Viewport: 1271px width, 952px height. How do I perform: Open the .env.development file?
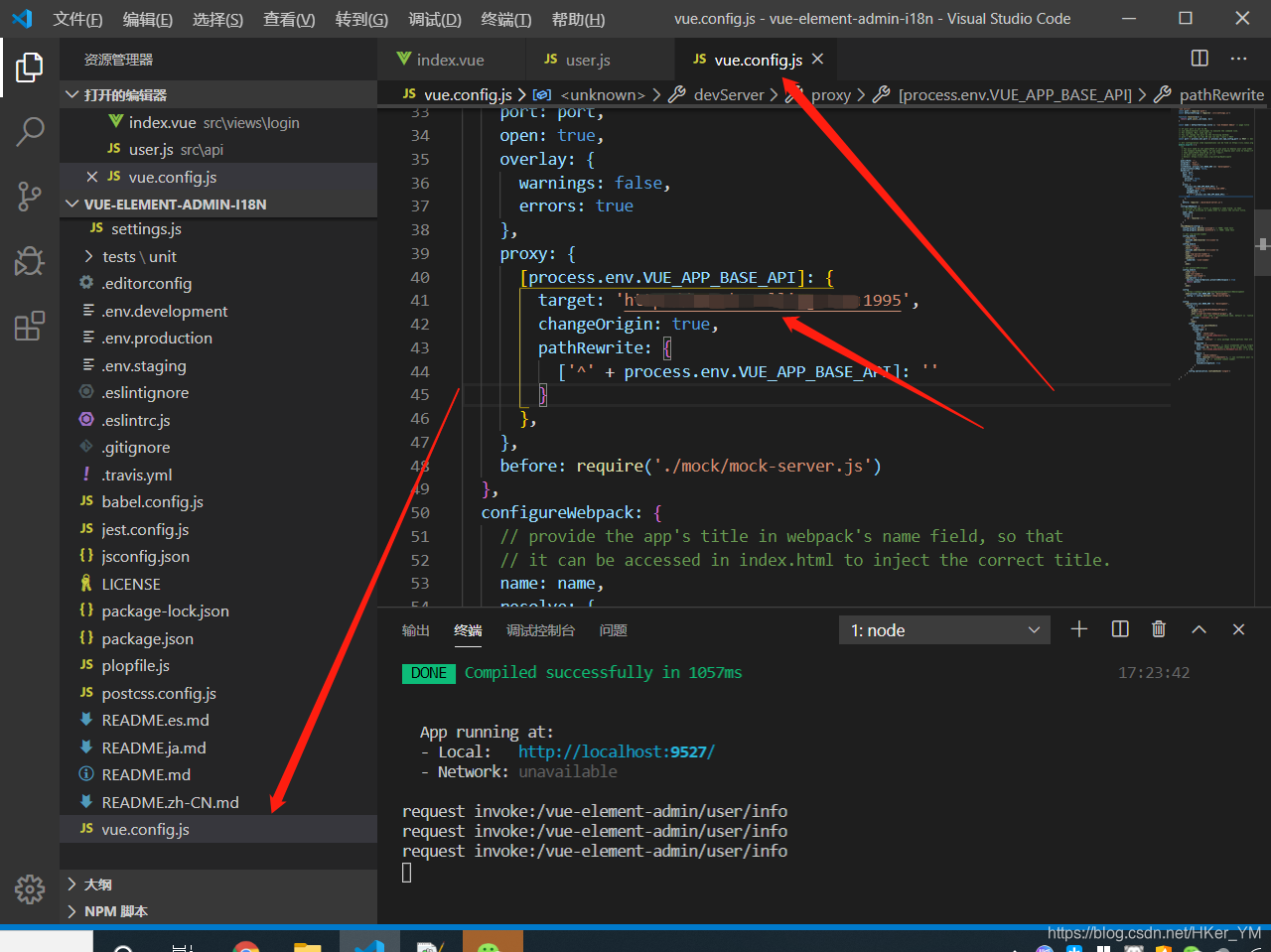[x=218, y=311]
